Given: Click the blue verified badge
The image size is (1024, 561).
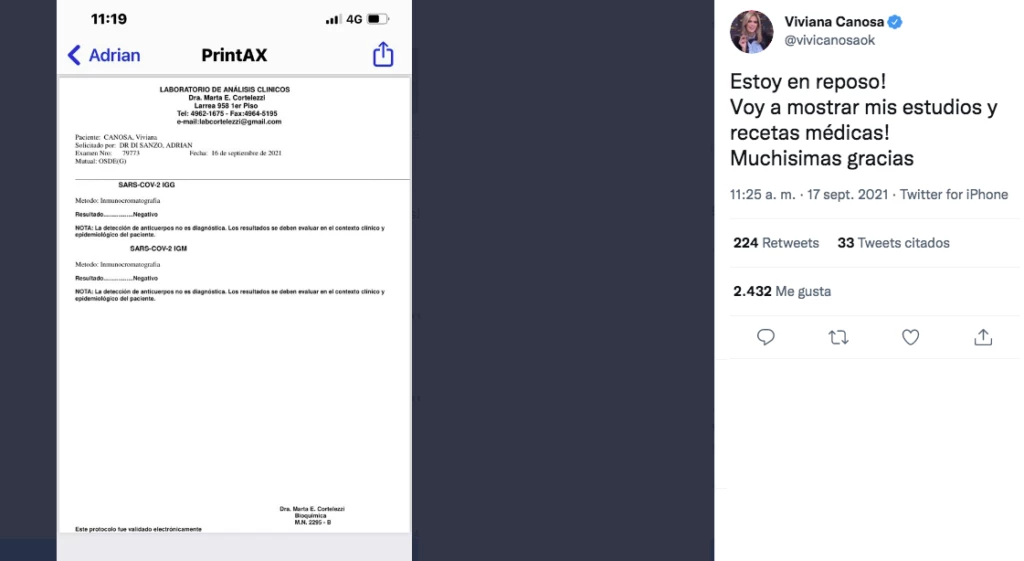Looking at the screenshot, I should click(x=895, y=22).
